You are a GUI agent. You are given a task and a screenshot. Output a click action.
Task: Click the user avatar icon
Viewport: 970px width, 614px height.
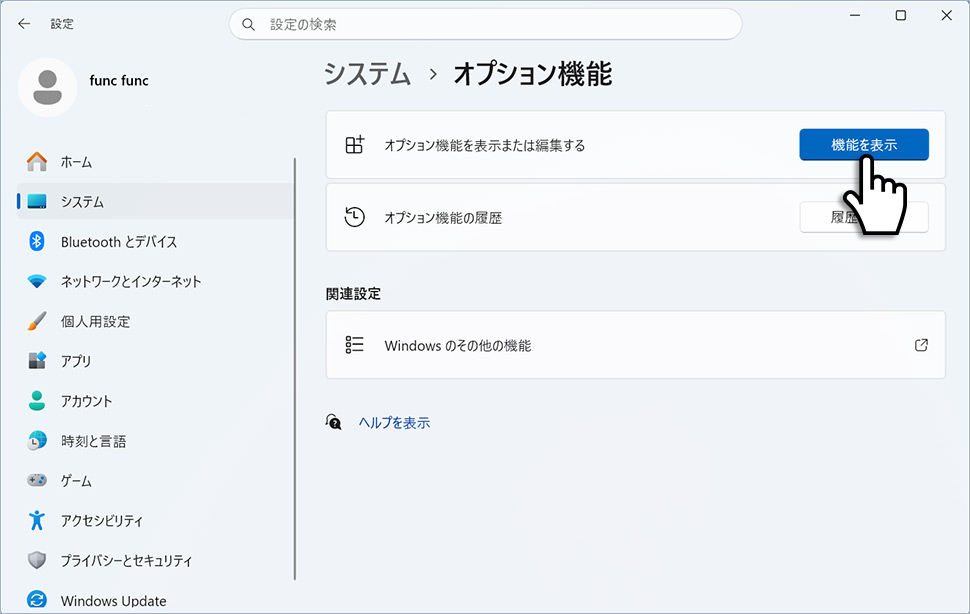[x=48, y=87]
